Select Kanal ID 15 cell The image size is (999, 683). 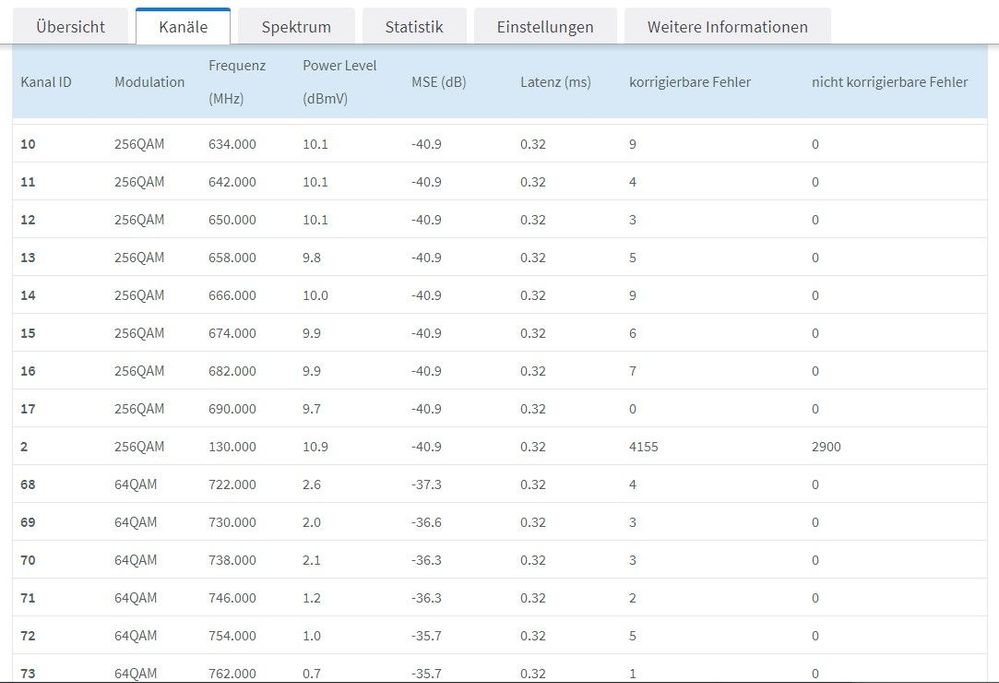point(28,333)
